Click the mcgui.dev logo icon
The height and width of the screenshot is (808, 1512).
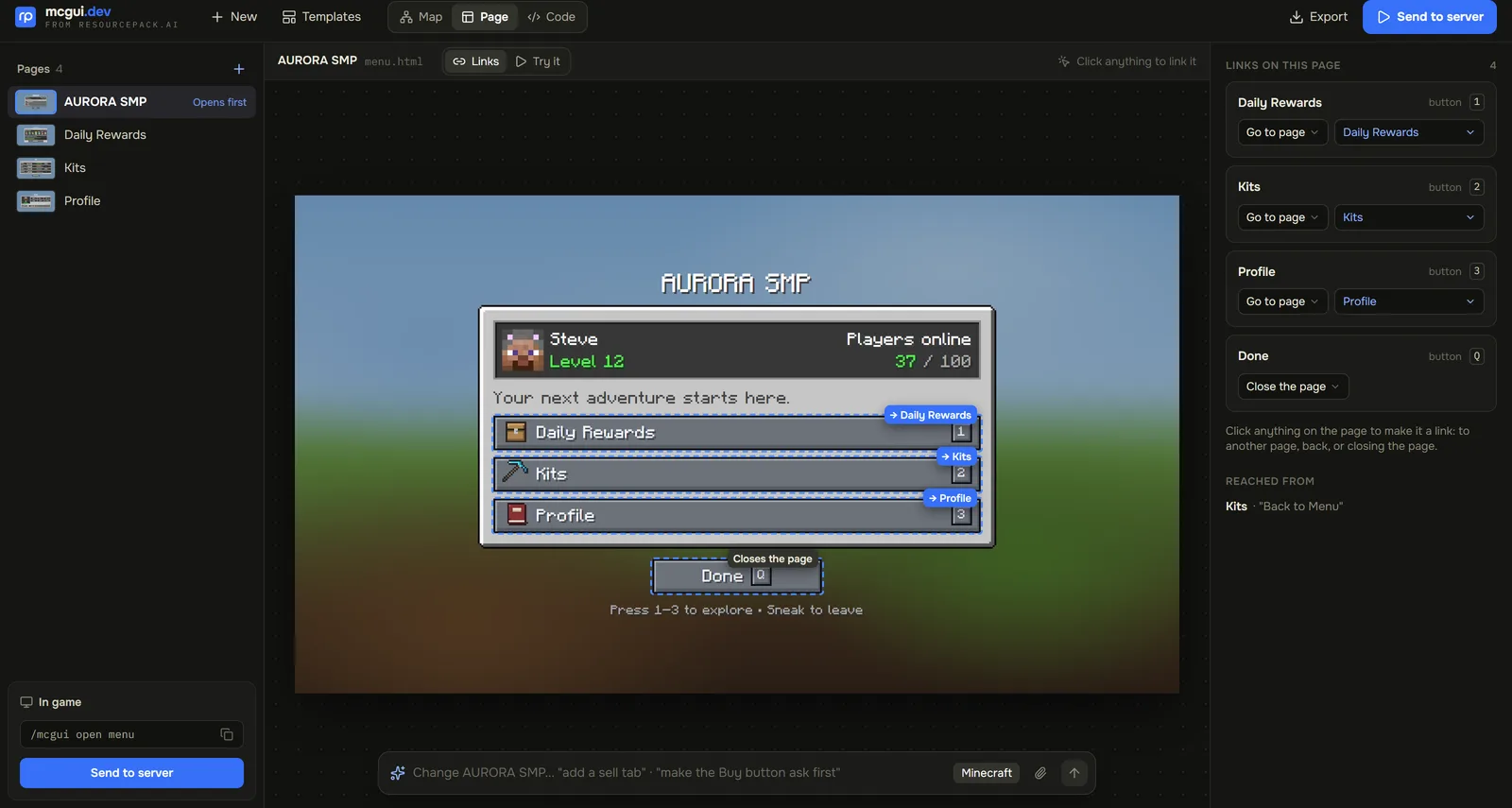pyautogui.click(x=26, y=17)
